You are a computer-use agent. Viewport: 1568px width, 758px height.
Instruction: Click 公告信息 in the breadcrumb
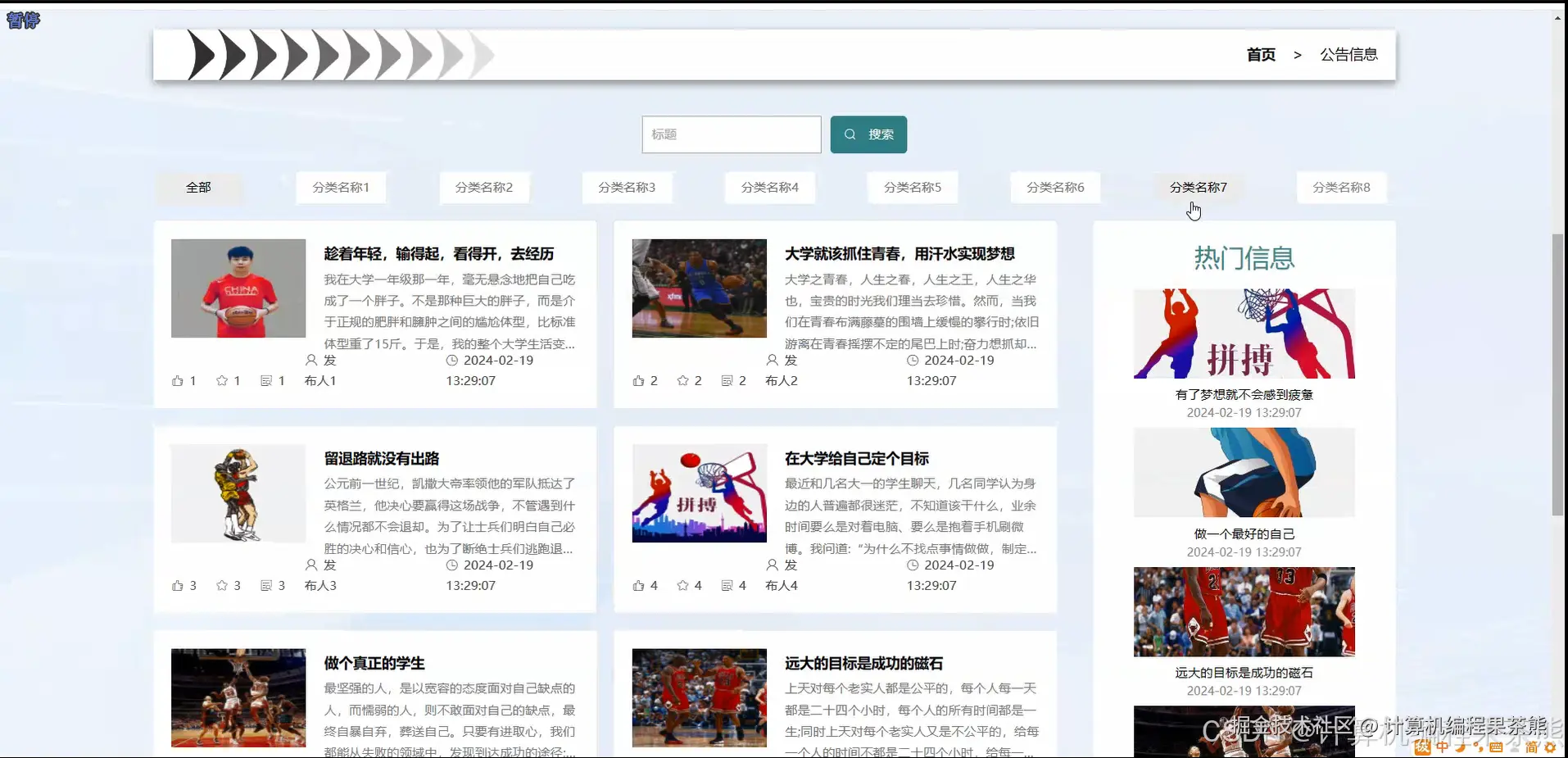pyautogui.click(x=1348, y=55)
